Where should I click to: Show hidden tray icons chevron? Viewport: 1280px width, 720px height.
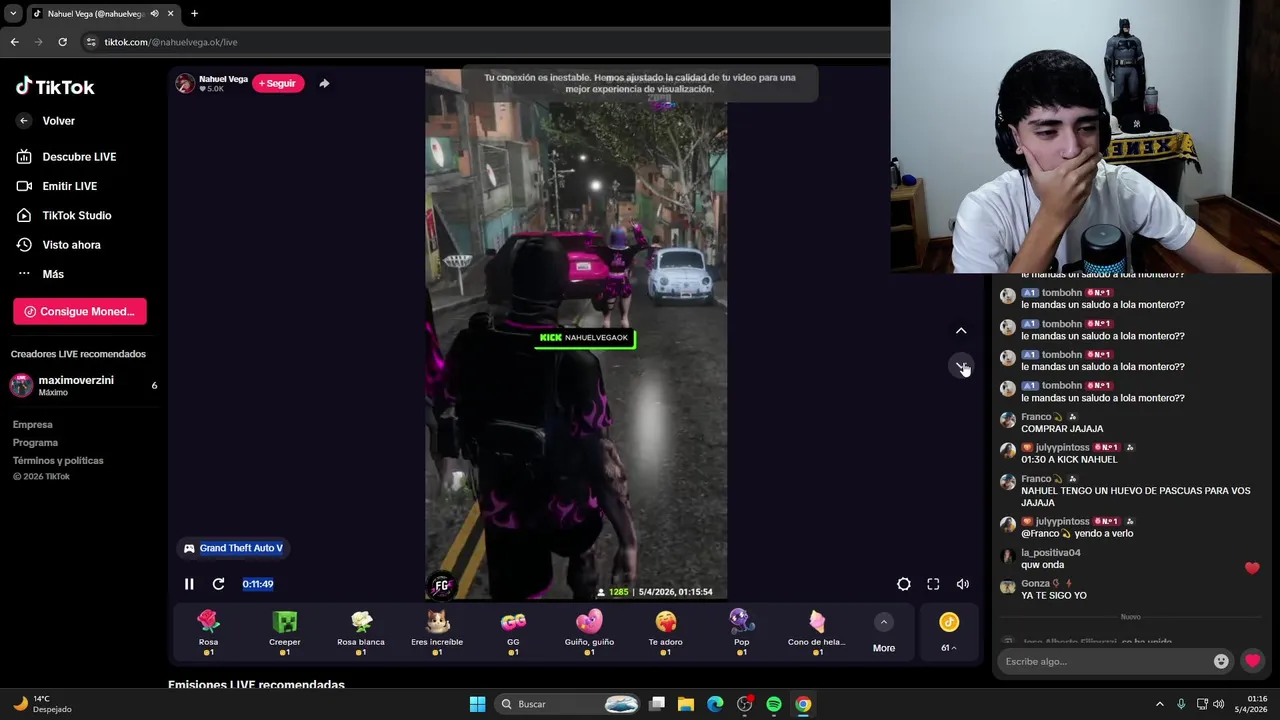pos(1160,704)
